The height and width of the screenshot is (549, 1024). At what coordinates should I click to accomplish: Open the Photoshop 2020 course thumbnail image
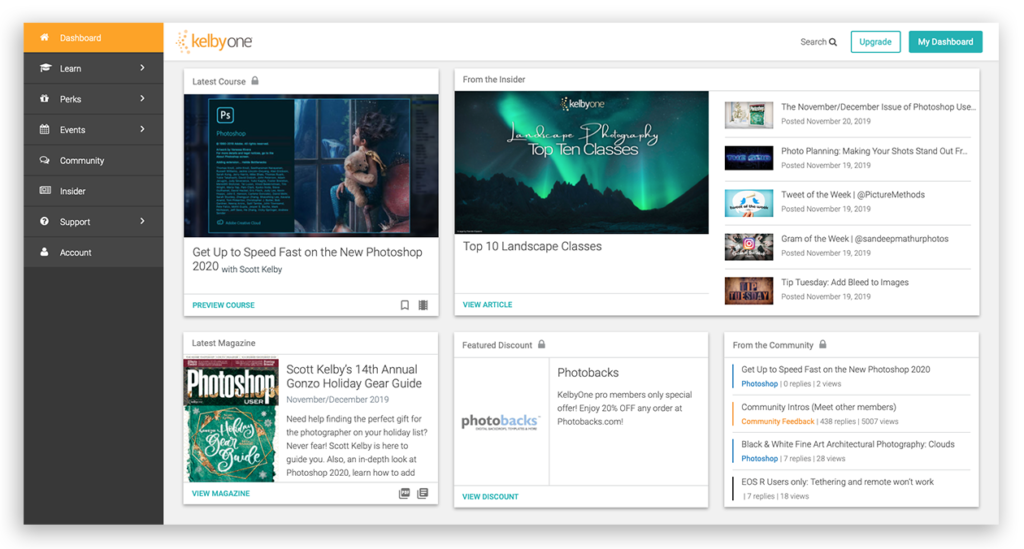(x=311, y=165)
